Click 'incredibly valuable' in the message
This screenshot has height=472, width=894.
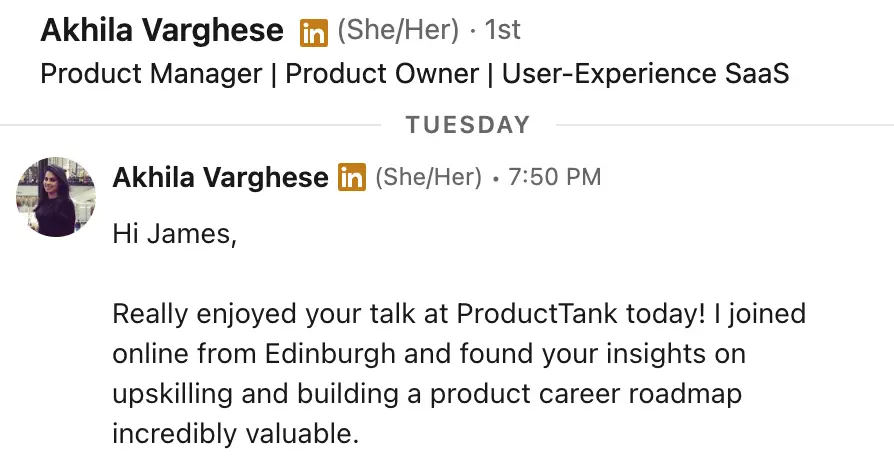tap(235, 434)
